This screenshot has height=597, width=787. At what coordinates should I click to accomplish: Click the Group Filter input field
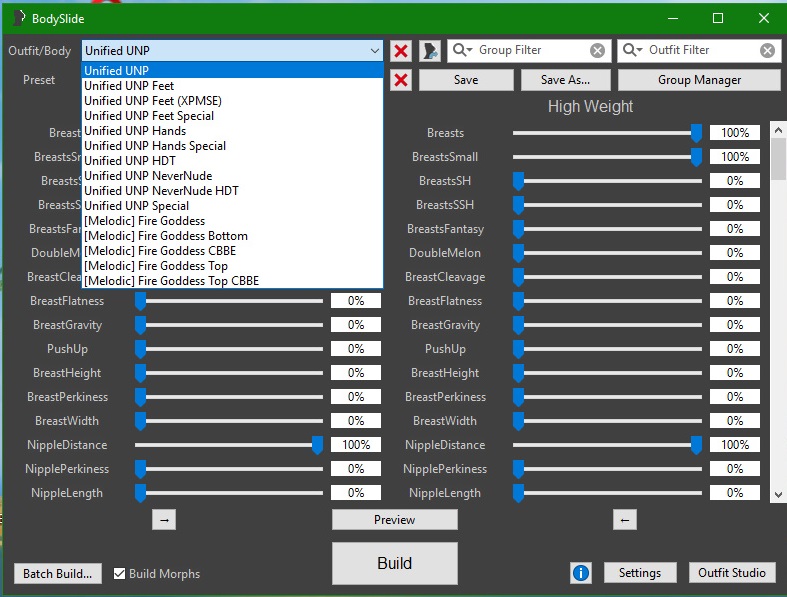[532, 50]
